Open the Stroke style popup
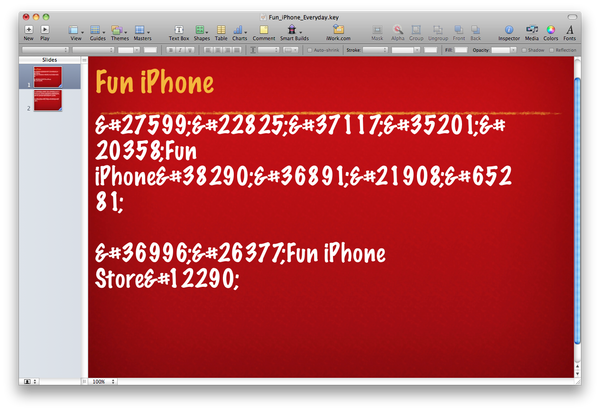 375,50
